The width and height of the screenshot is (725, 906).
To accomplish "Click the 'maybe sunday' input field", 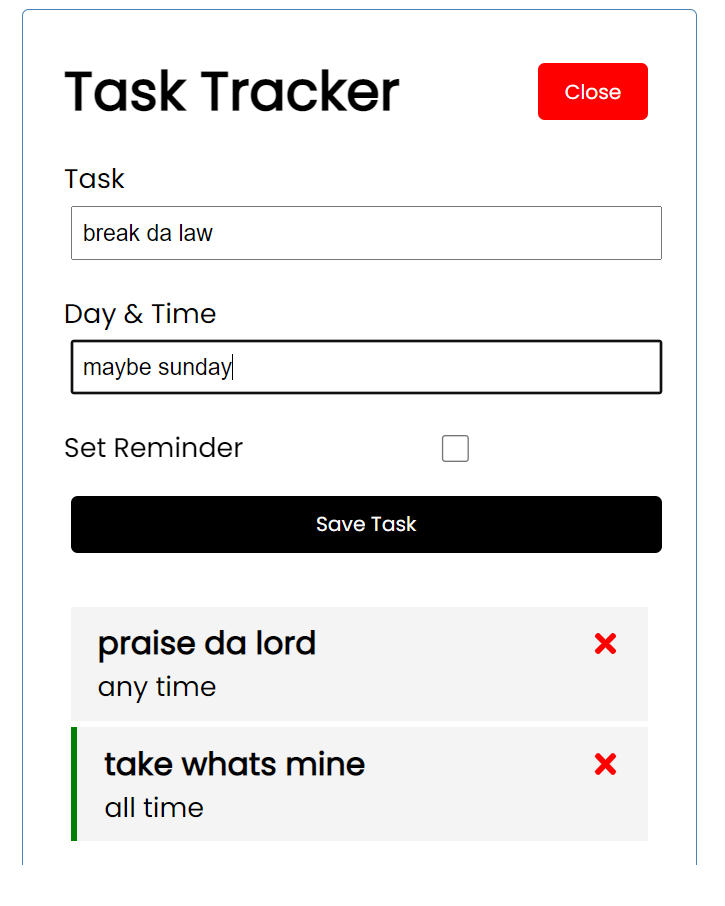I will [x=366, y=367].
